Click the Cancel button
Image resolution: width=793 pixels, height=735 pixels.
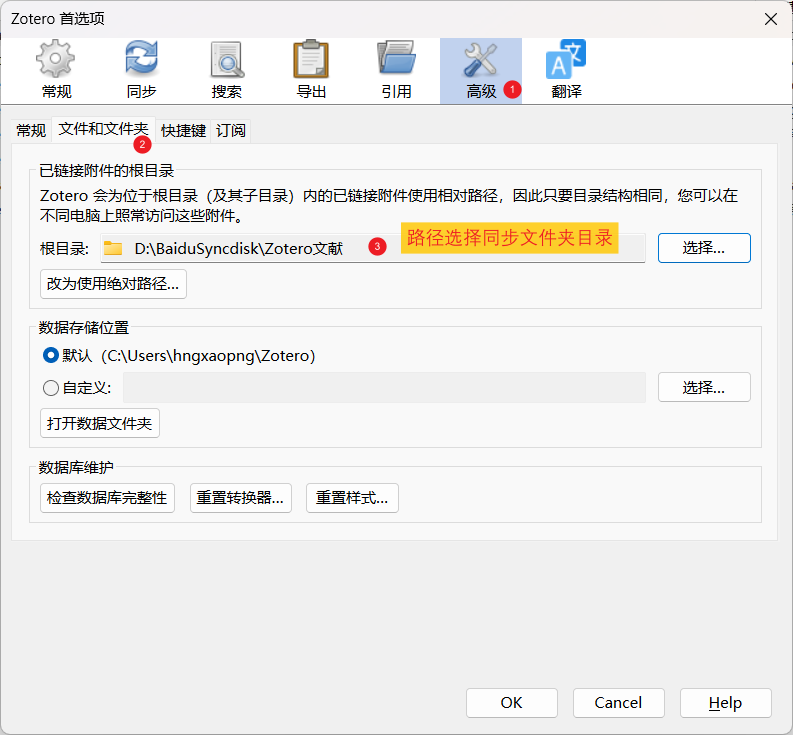pyautogui.click(x=619, y=703)
